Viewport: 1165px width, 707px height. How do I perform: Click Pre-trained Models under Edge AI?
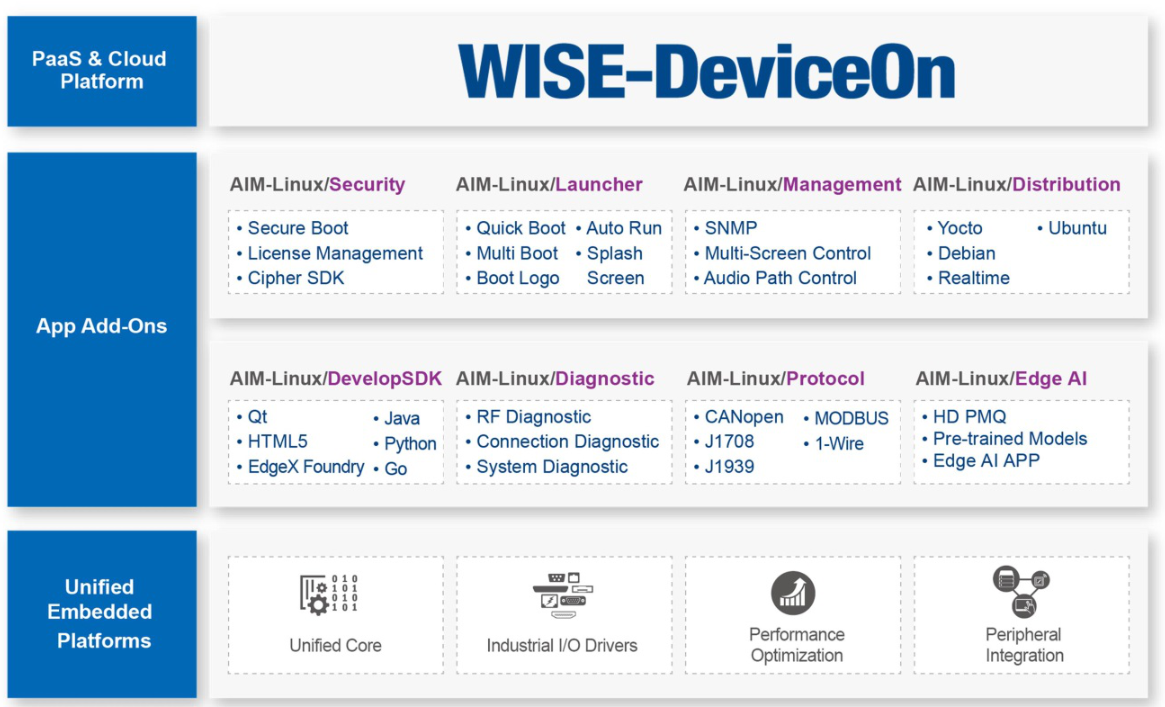point(1009,438)
